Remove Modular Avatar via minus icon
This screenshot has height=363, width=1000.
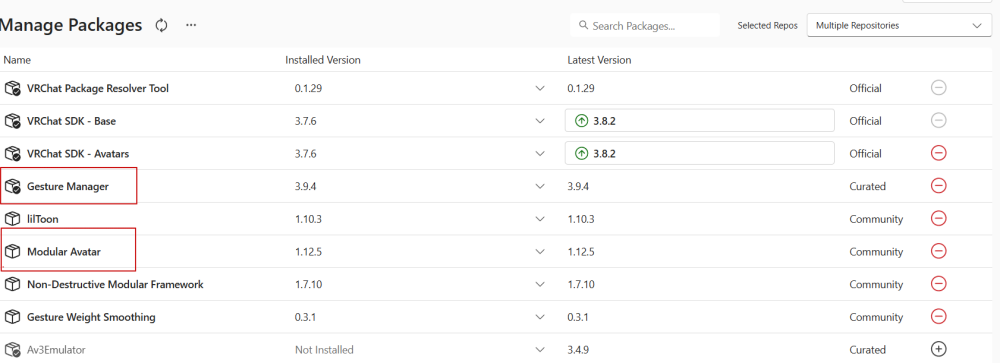(x=938, y=251)
